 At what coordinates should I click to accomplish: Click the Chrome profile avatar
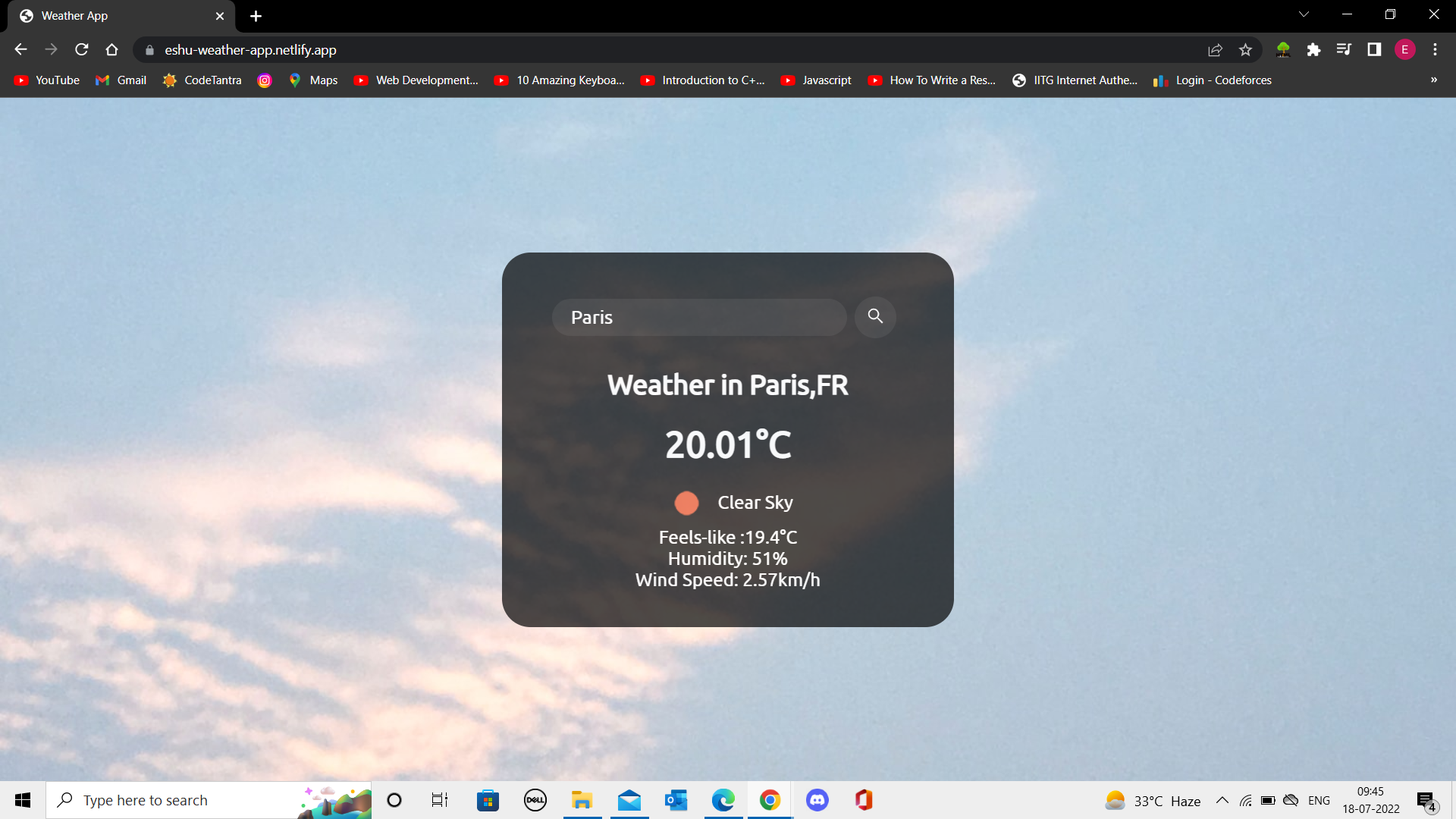coord(1405,49)
